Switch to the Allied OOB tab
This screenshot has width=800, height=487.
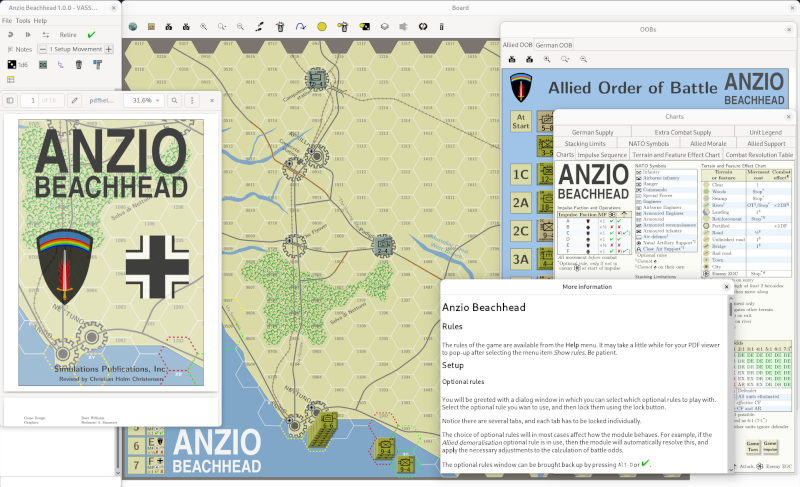[x=517, y=45]
